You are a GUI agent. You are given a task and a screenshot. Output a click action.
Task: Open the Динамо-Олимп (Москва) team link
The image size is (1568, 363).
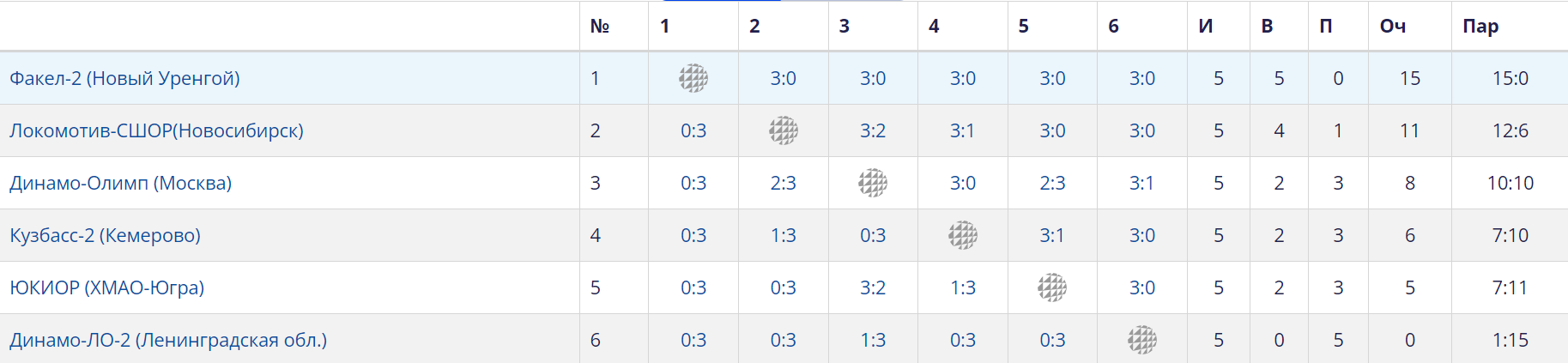(120, 183)
